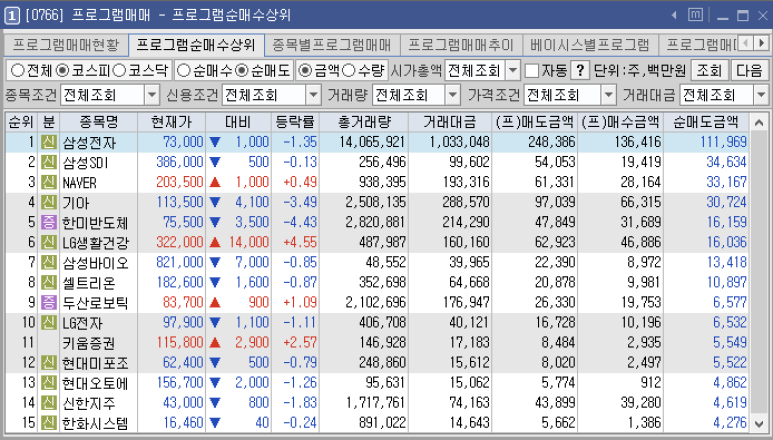
Task: Click the 신 badge in the 삼성바이오 row
Action: (x=48, y=262)
